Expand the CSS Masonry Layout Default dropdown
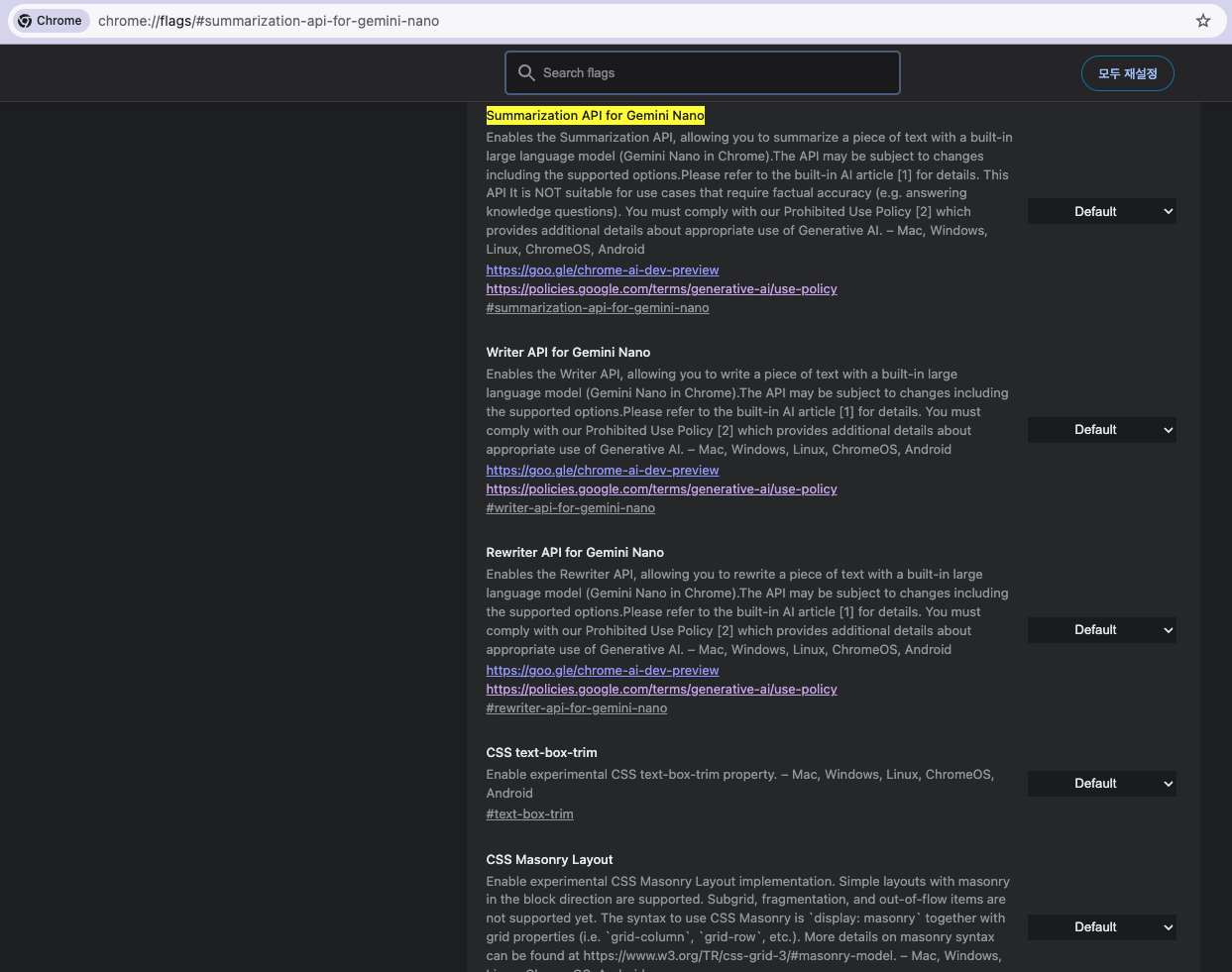The width and height of the screenshot is (1232, 972). [1102, 927]
